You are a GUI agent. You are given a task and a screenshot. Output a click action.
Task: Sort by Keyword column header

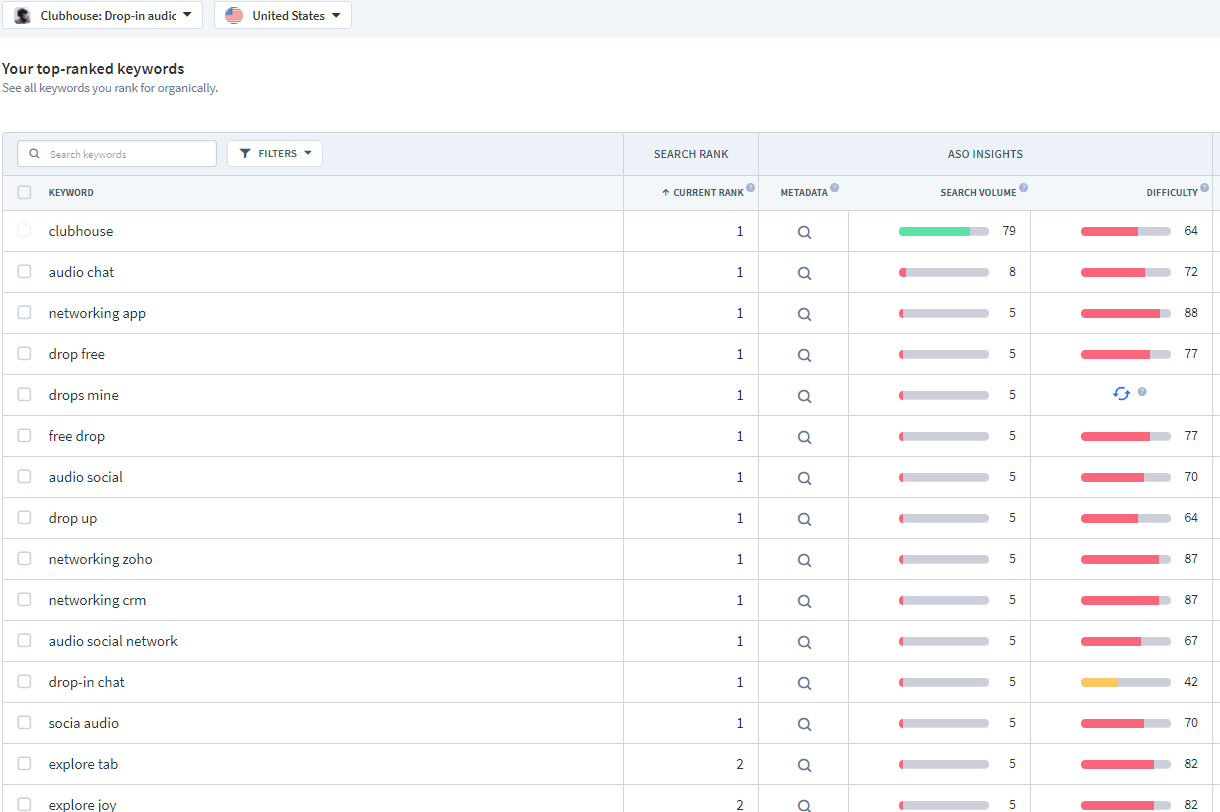point(71,193)
